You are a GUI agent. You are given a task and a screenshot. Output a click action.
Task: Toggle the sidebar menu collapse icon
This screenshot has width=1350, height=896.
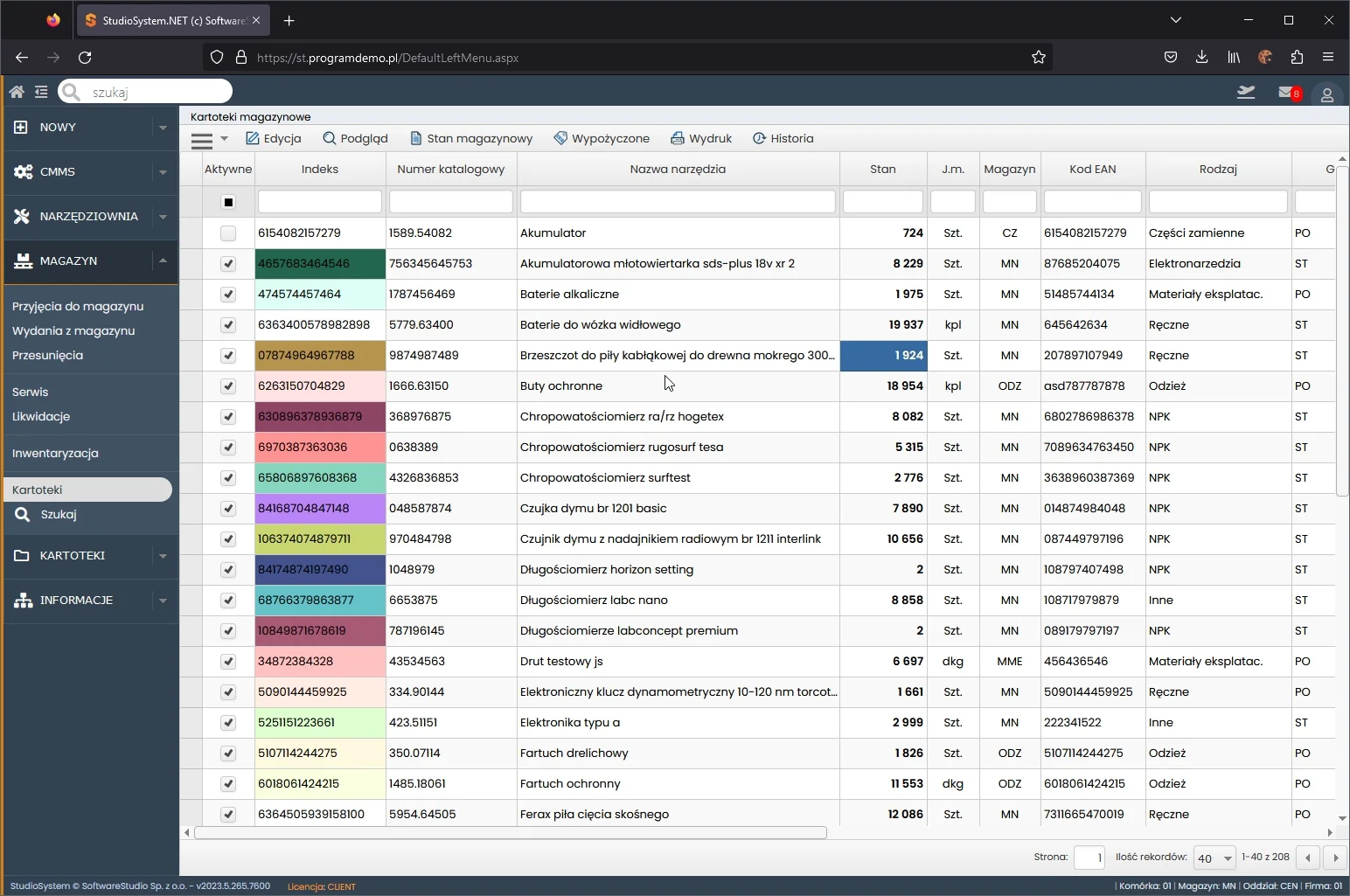(x=41, y=92)
